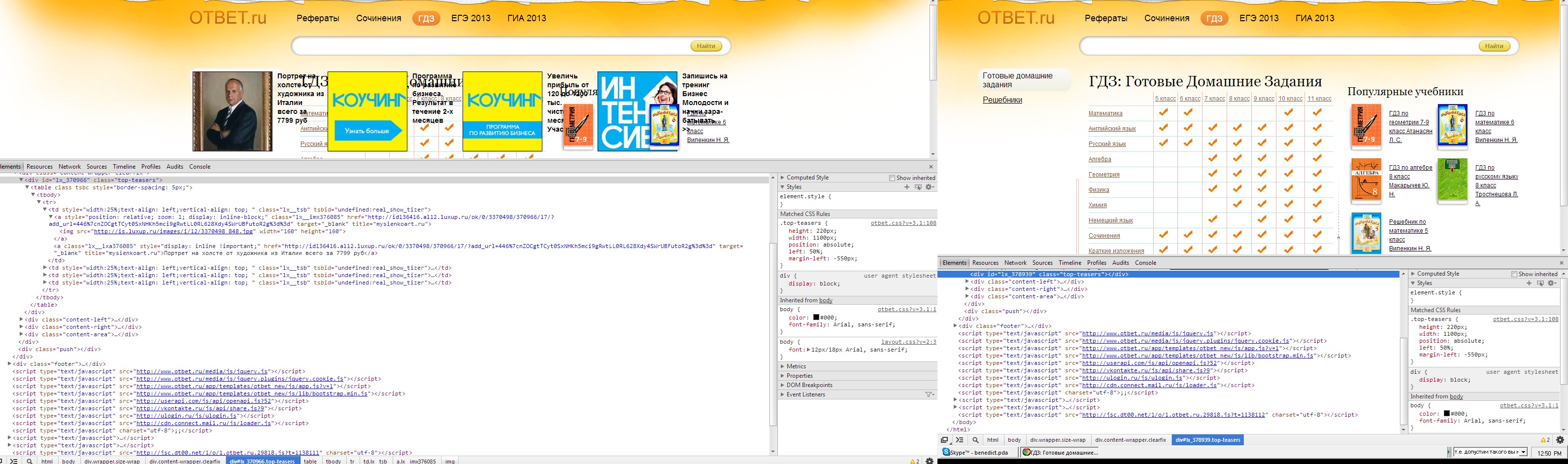The height and width of the screenshot is (464, 1568).
Task: Toggle element state icon in right window Styles
Action: (1540, 283)
